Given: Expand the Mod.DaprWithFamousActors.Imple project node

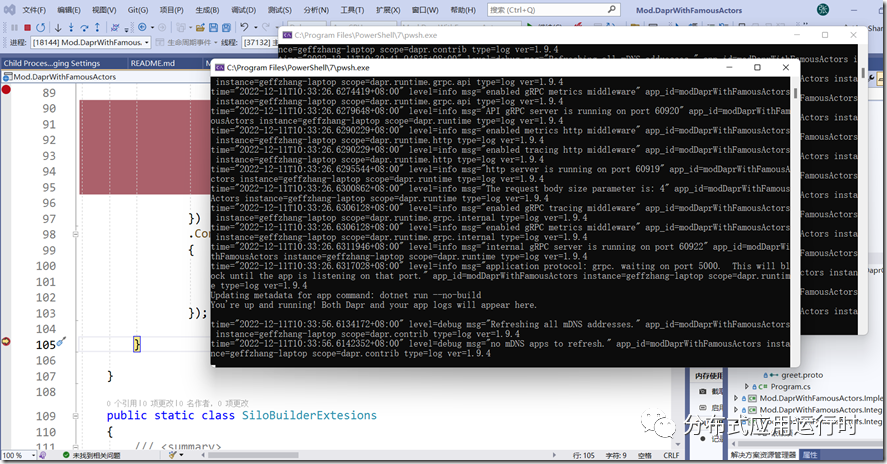Looking at the screenshot, I should 735,398.
